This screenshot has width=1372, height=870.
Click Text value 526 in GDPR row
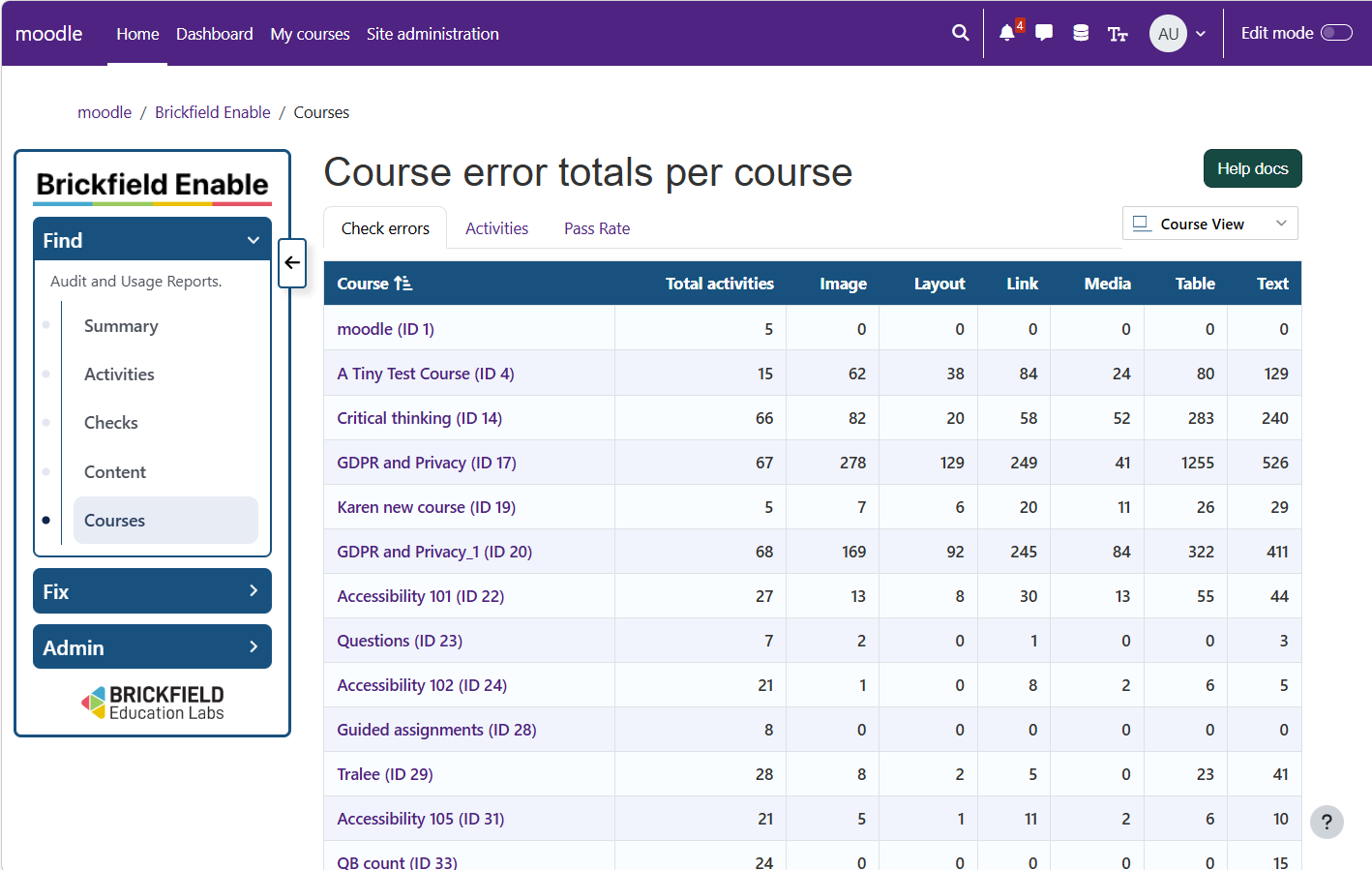[1275, 463]
